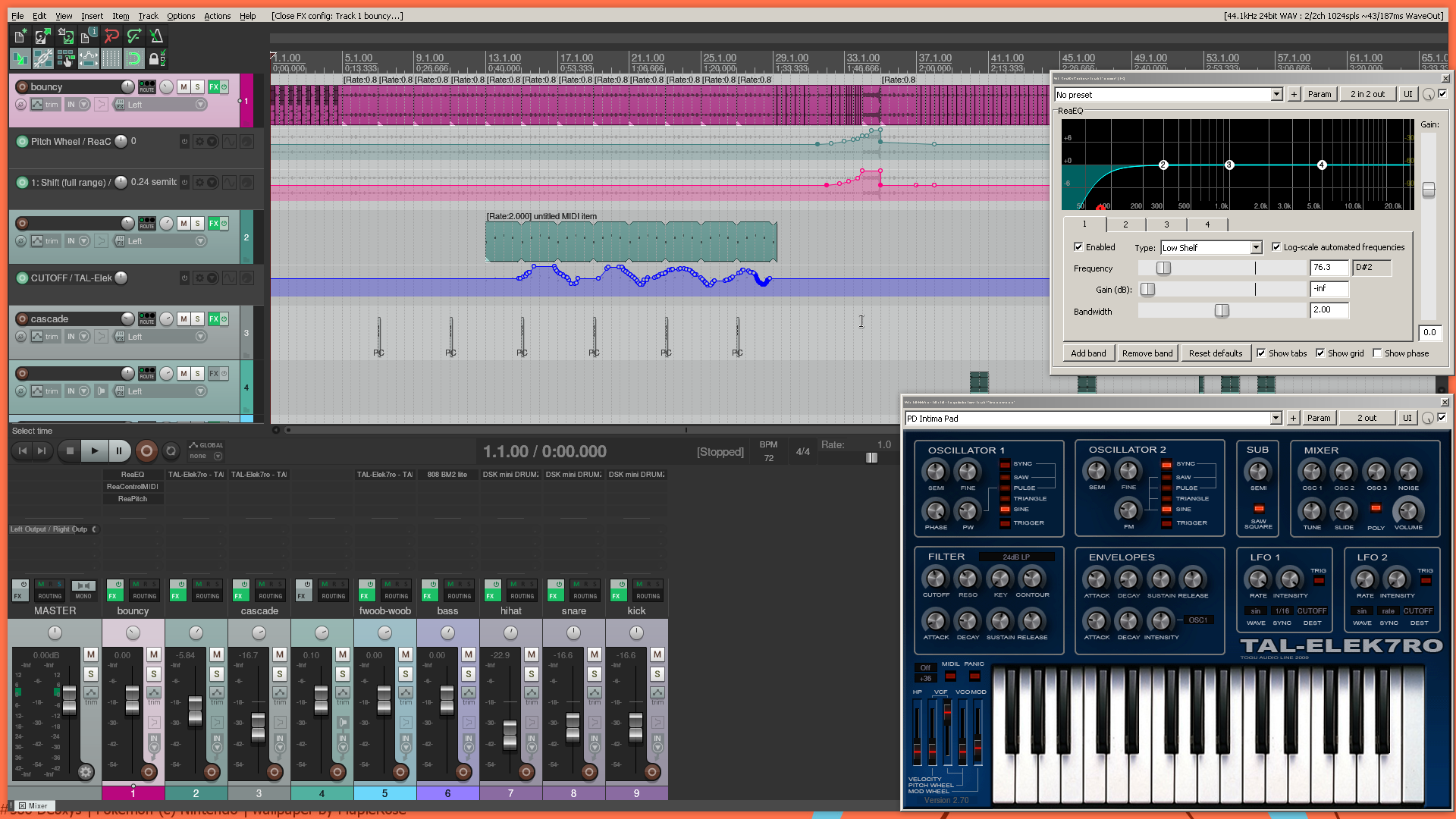Stop playback in the transport bar
Screen dimensions: 1456x819
click(x=70, y=451)
